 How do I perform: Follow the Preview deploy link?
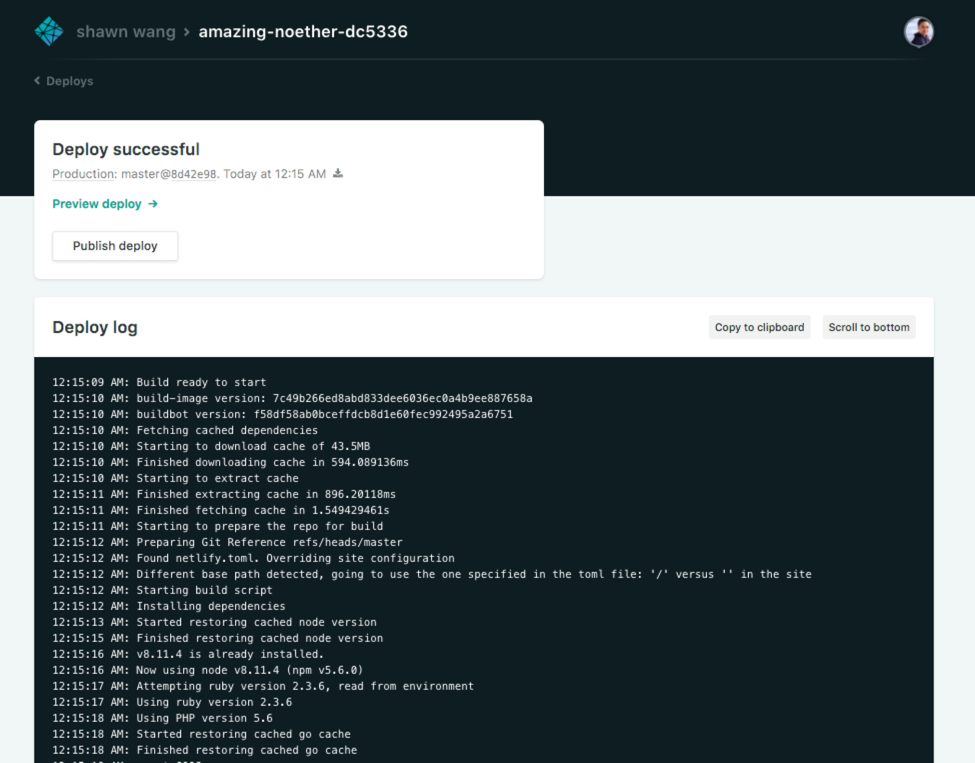98,204
